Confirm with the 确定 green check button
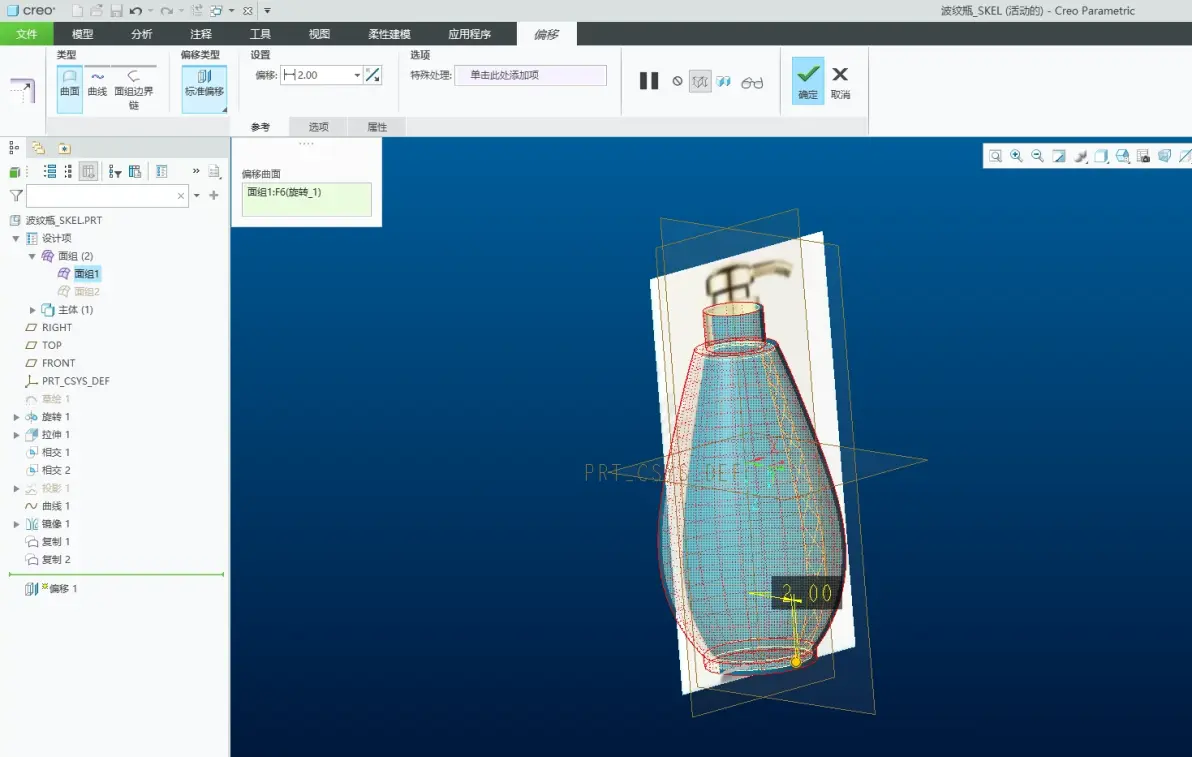Screen dimensions: 1192x757 [807, 81]
